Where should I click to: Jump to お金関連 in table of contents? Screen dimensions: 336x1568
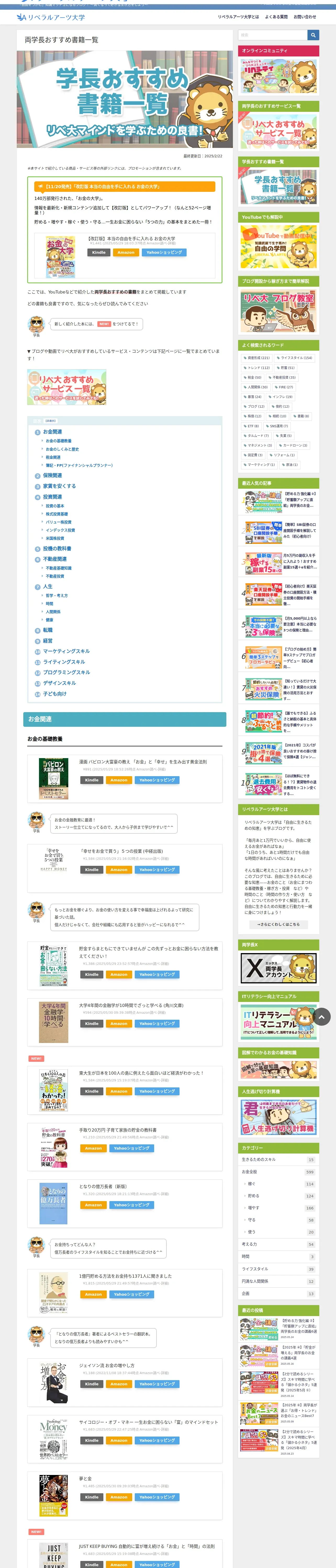pyautogui.click(x=52, y=431)
